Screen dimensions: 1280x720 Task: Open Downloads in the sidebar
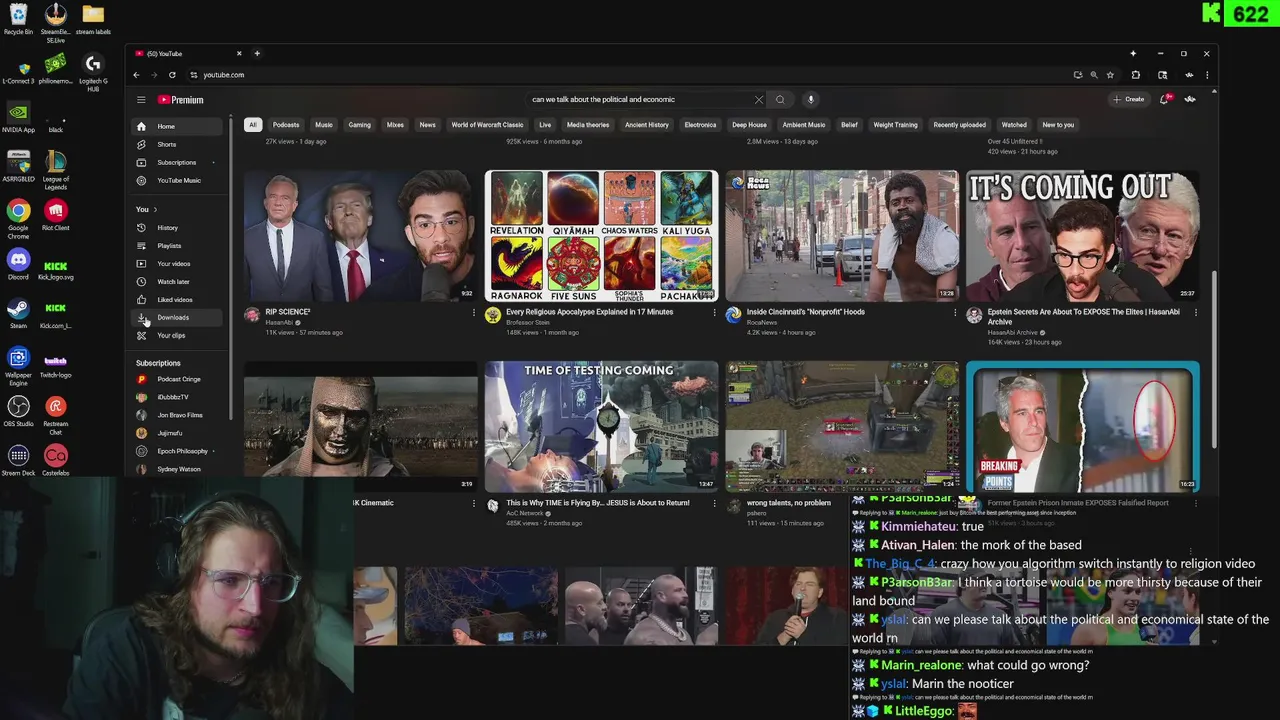[178, 317]
